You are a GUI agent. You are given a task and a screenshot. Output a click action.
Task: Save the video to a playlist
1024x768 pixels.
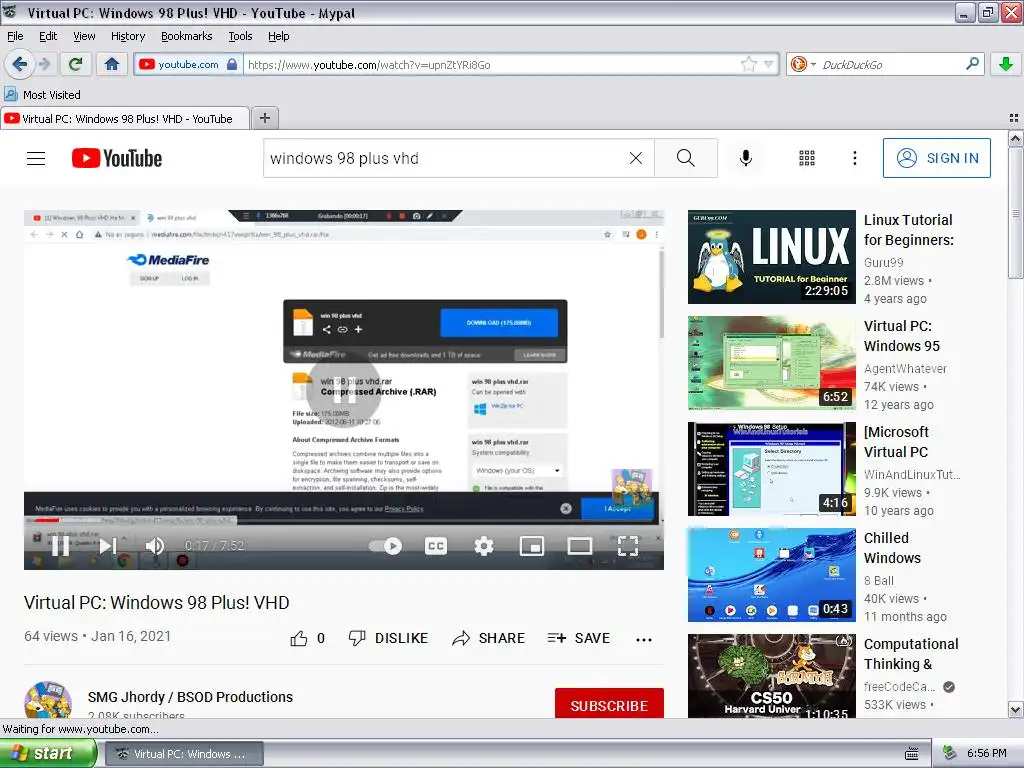[x=579, y=638]
